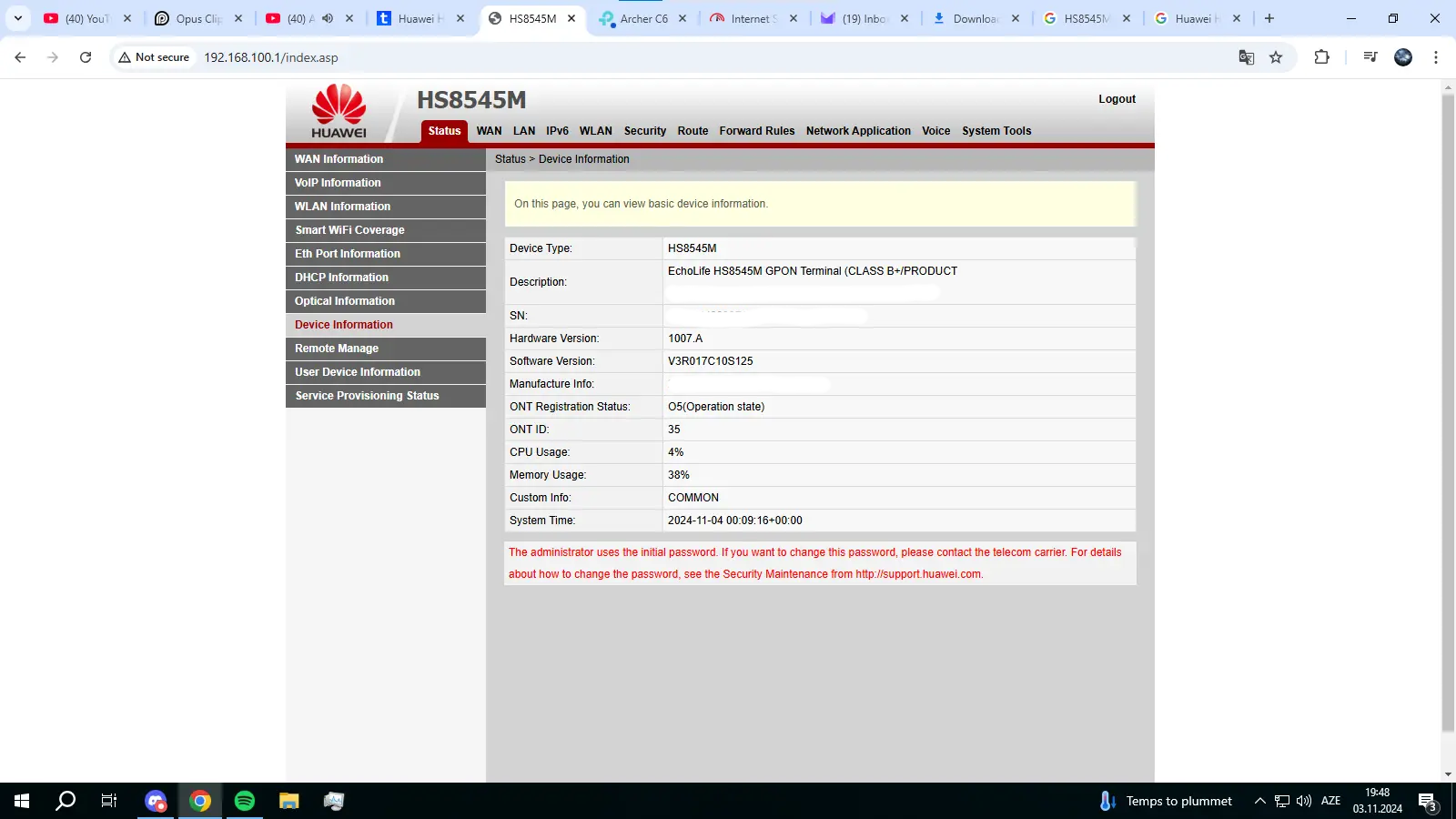The height and width of the screenshot is (819, 1456).
Task: Open the WLAN menu
Action: [595, 131]
